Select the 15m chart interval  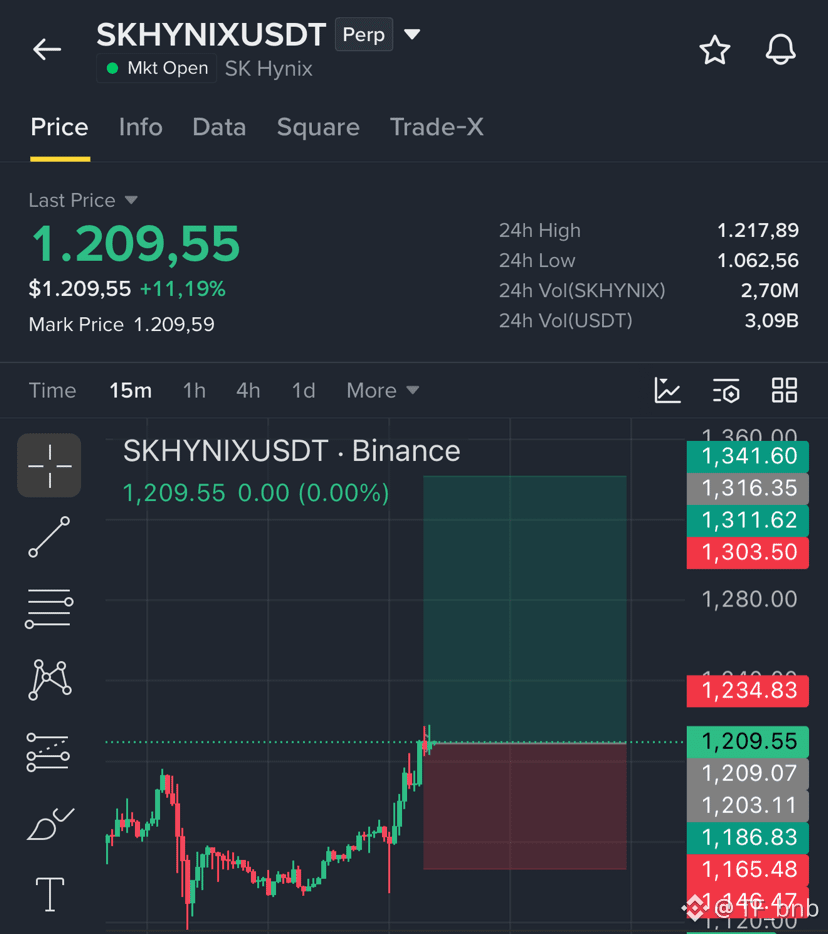click(130, 391)
